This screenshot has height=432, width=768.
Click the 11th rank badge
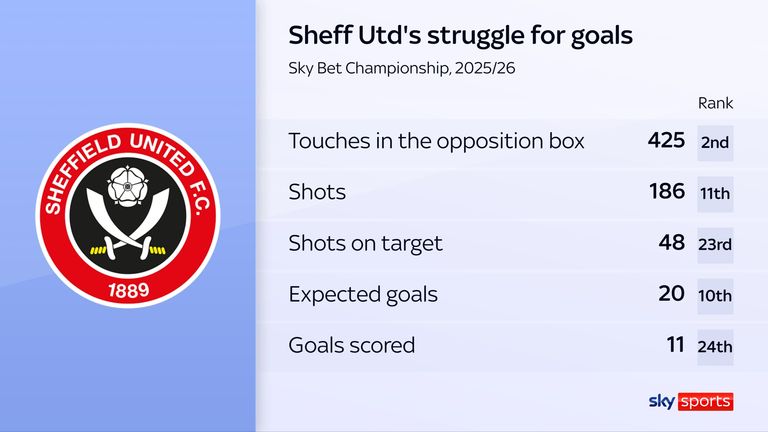coord(715,193)
